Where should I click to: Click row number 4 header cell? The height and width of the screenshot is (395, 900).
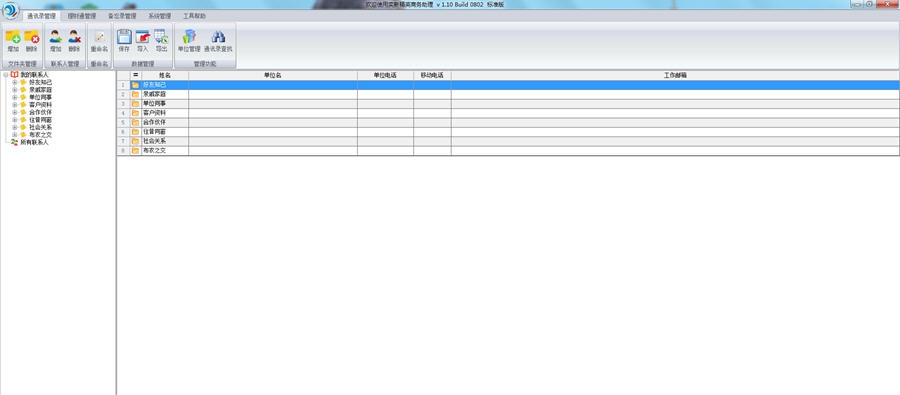(123, 113)
